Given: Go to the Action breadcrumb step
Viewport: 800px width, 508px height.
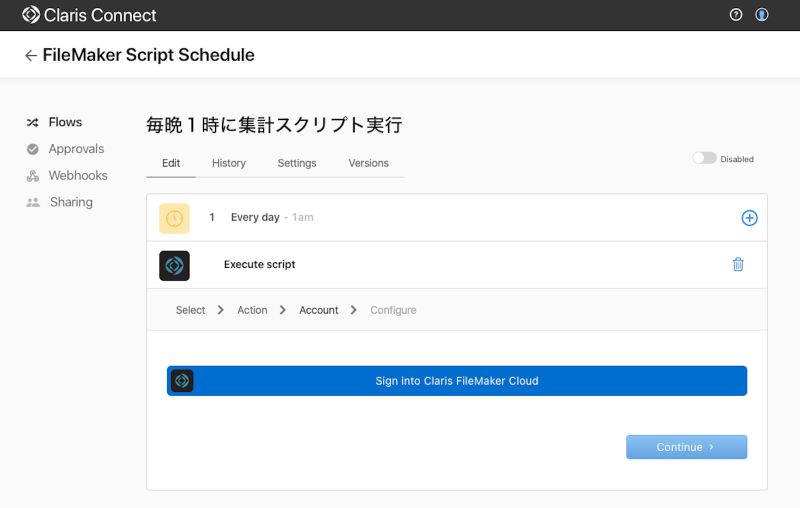Looking at the screenshot, I should point(252,310).
